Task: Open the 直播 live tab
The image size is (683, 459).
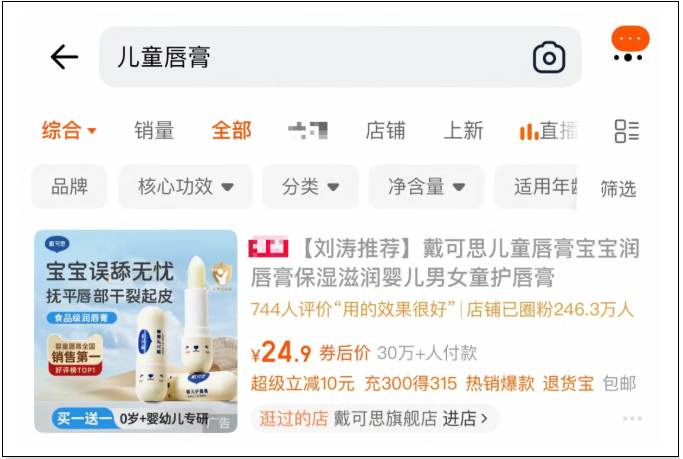Action: (x=549, y=131)
